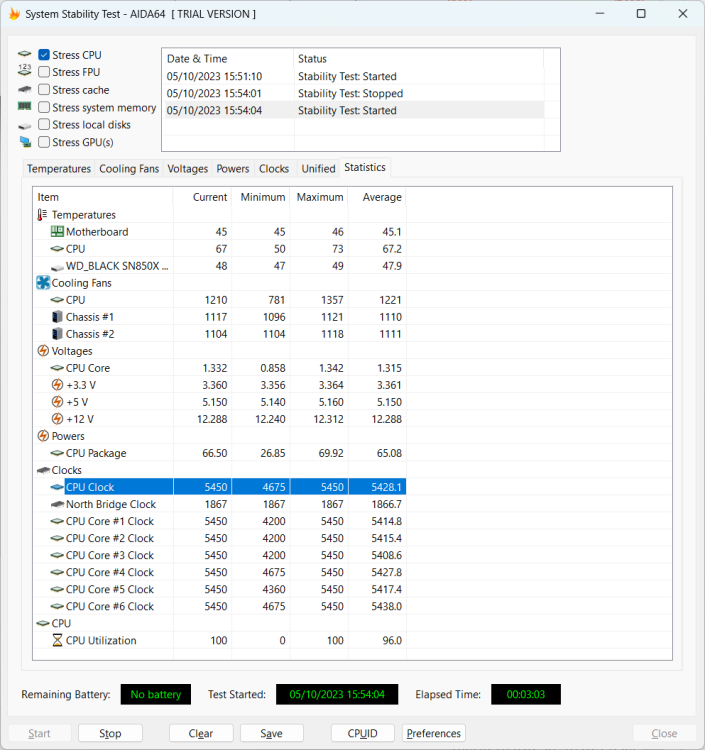705x750 pixels.
Task: Click the Stop button
Action: point(110,733)
